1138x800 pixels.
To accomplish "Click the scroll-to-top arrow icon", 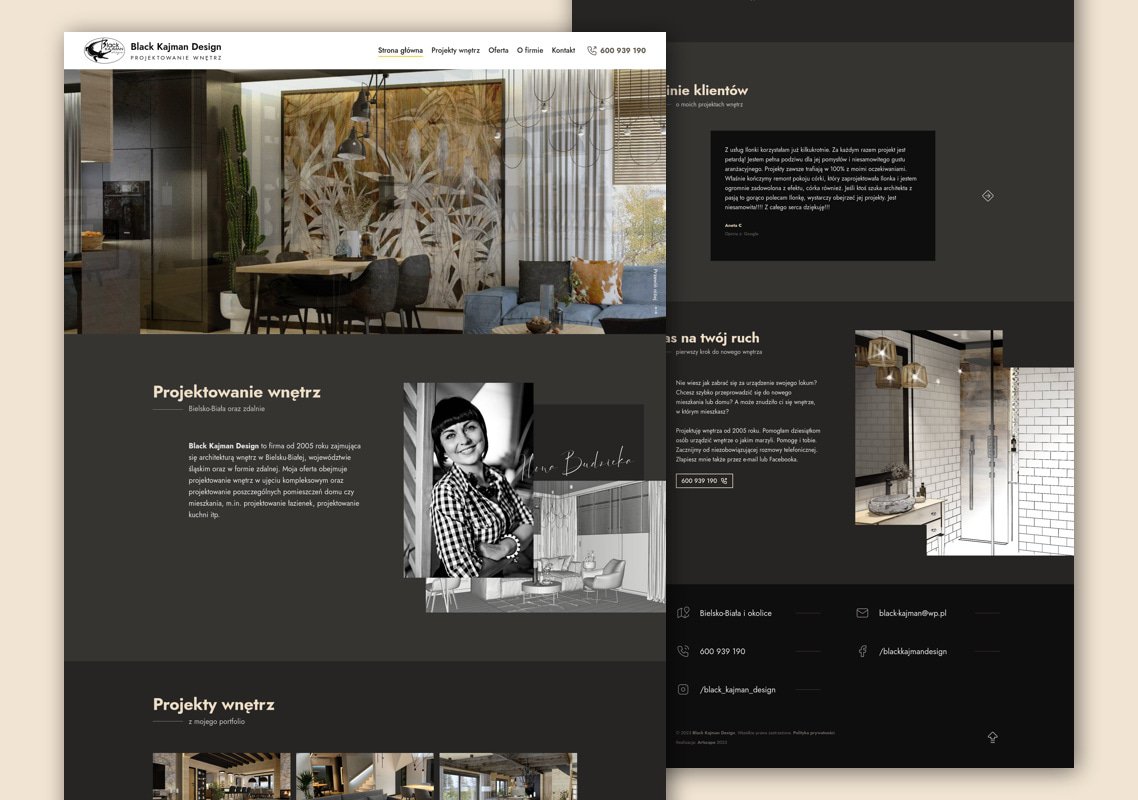I will 992,737.
